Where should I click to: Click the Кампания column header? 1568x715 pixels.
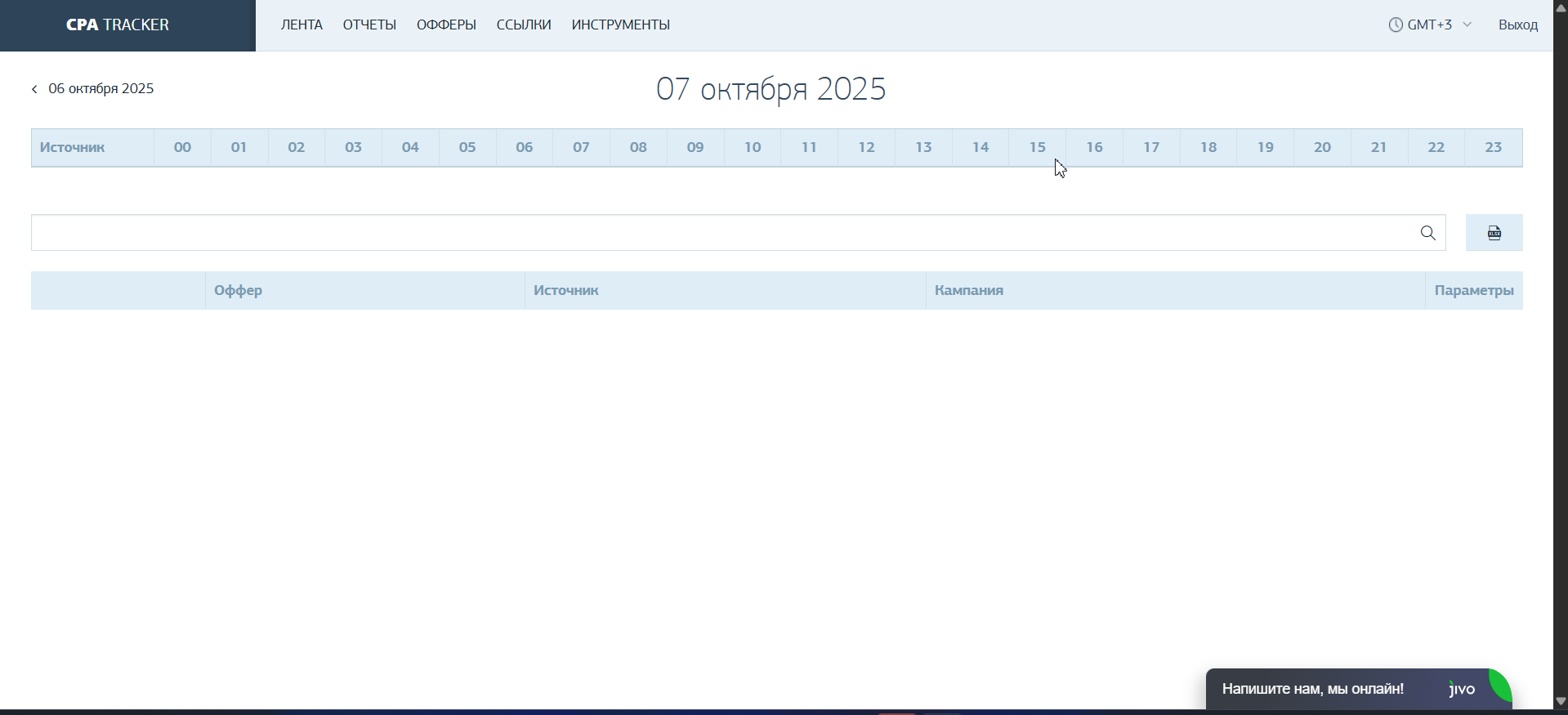click(x=968, y=291)
